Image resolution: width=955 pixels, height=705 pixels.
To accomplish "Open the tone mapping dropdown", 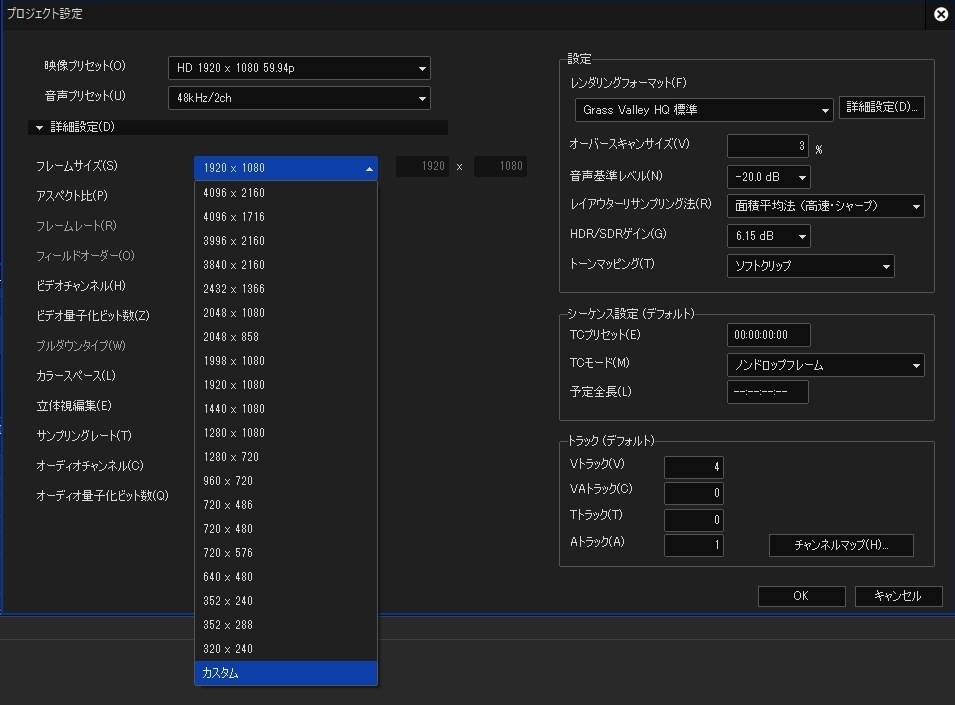I will point(809,266).
